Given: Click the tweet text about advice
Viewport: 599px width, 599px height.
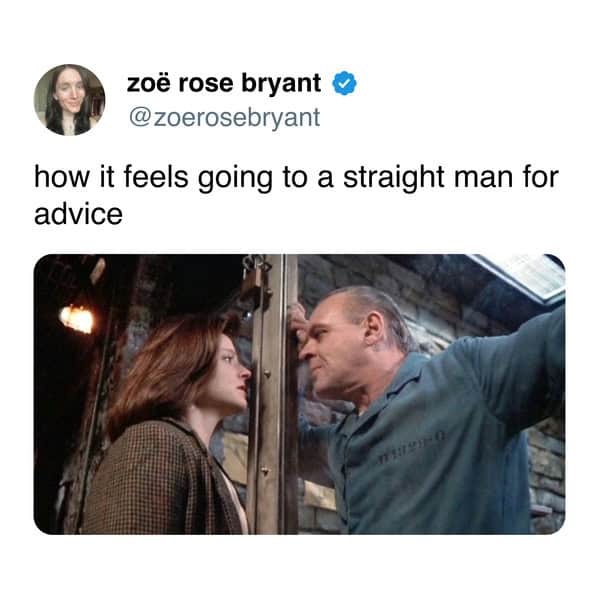Looking at the screenshot, I should [296, 195].
